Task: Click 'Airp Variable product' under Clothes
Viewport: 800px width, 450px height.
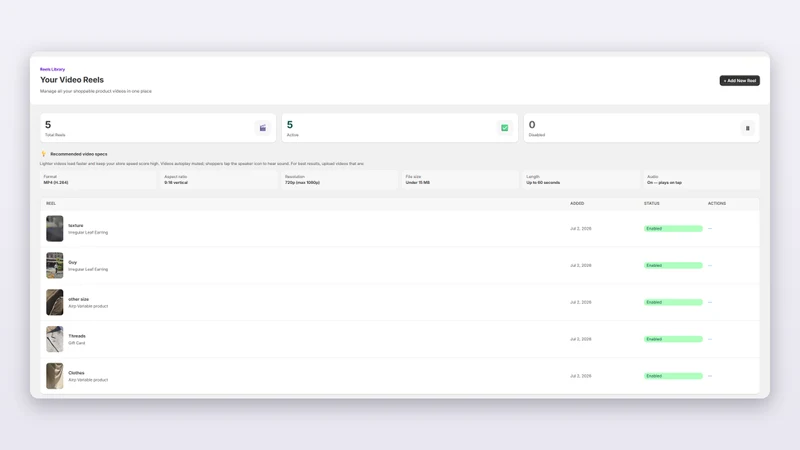Action: [88, 380]
